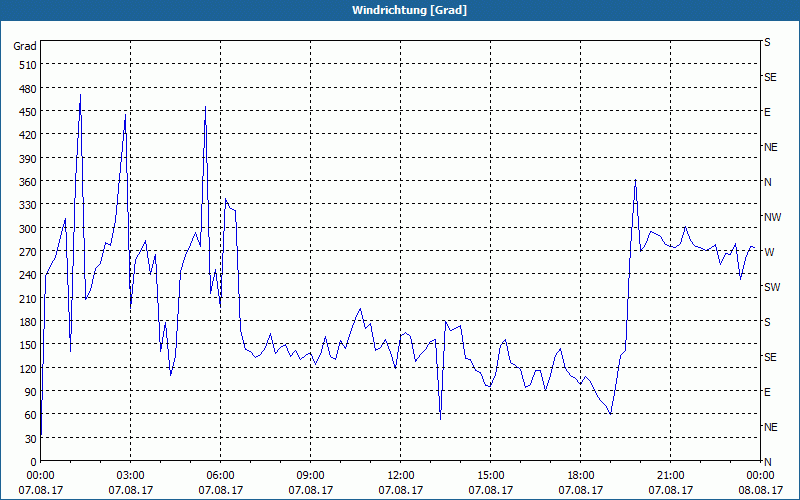The height and width of the screenshot is (500, 800).
Task: Select the 06:00 time label
Action: click(x=220, y=476)
